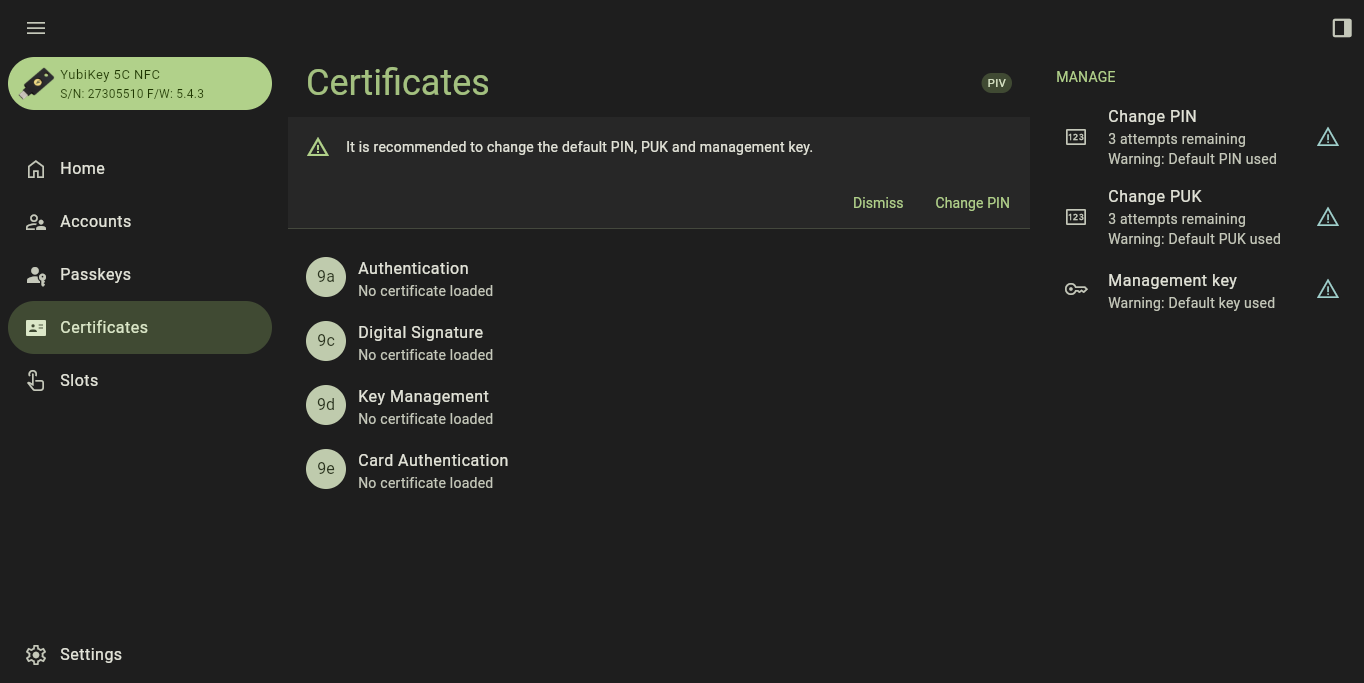Click the warning icon beside Management key

(1327, 289)
